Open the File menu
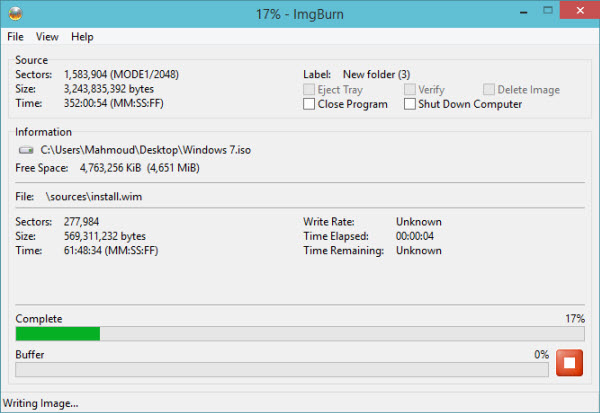Image resolution: width=600 pixels, height=413 pixels. point(15,37)
